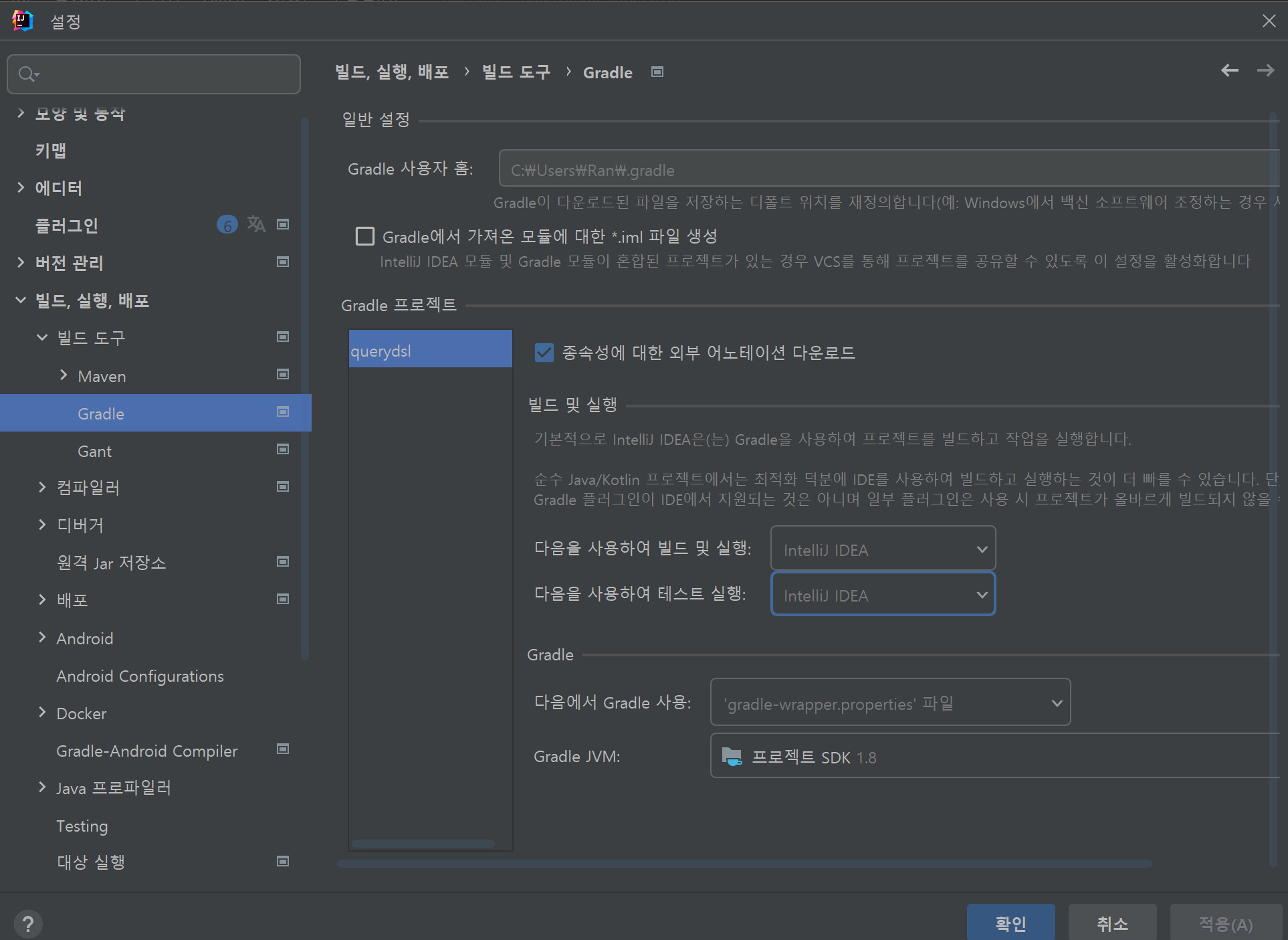Expand the 컴파일러 tree node
Viewport: 1288px width, 940px height.
click(42, 487)
